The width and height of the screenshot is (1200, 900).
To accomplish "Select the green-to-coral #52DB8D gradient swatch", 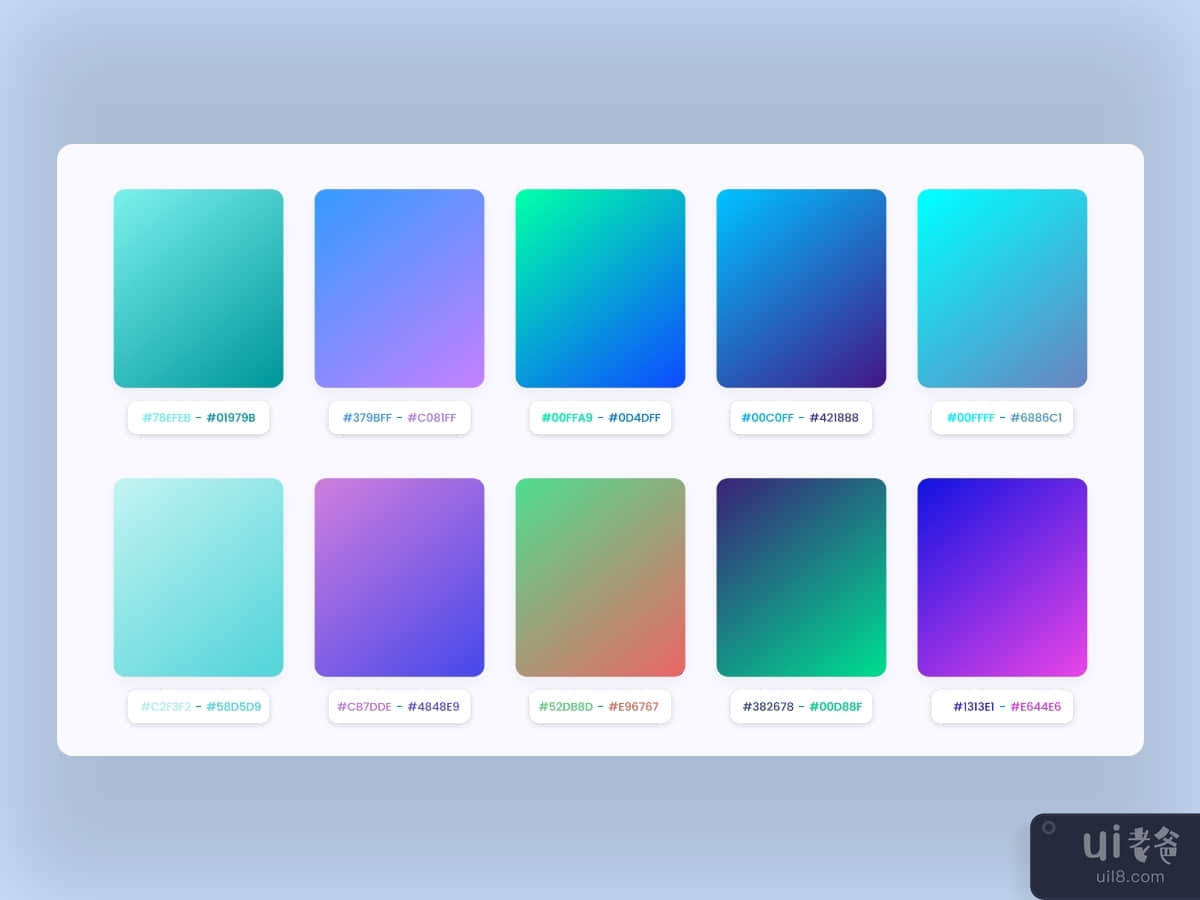I will [x=600, y=577].
